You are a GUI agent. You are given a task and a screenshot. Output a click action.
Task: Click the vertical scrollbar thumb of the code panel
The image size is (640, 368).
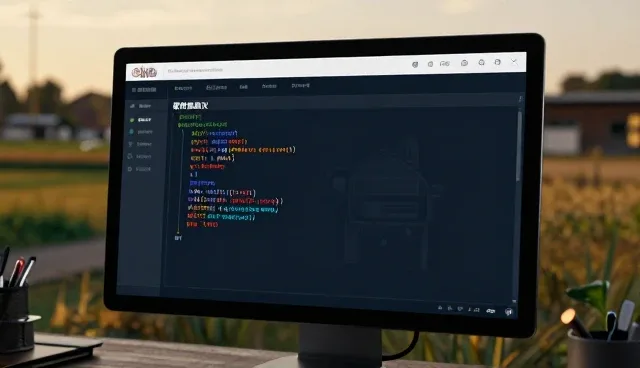pos(519,146)
